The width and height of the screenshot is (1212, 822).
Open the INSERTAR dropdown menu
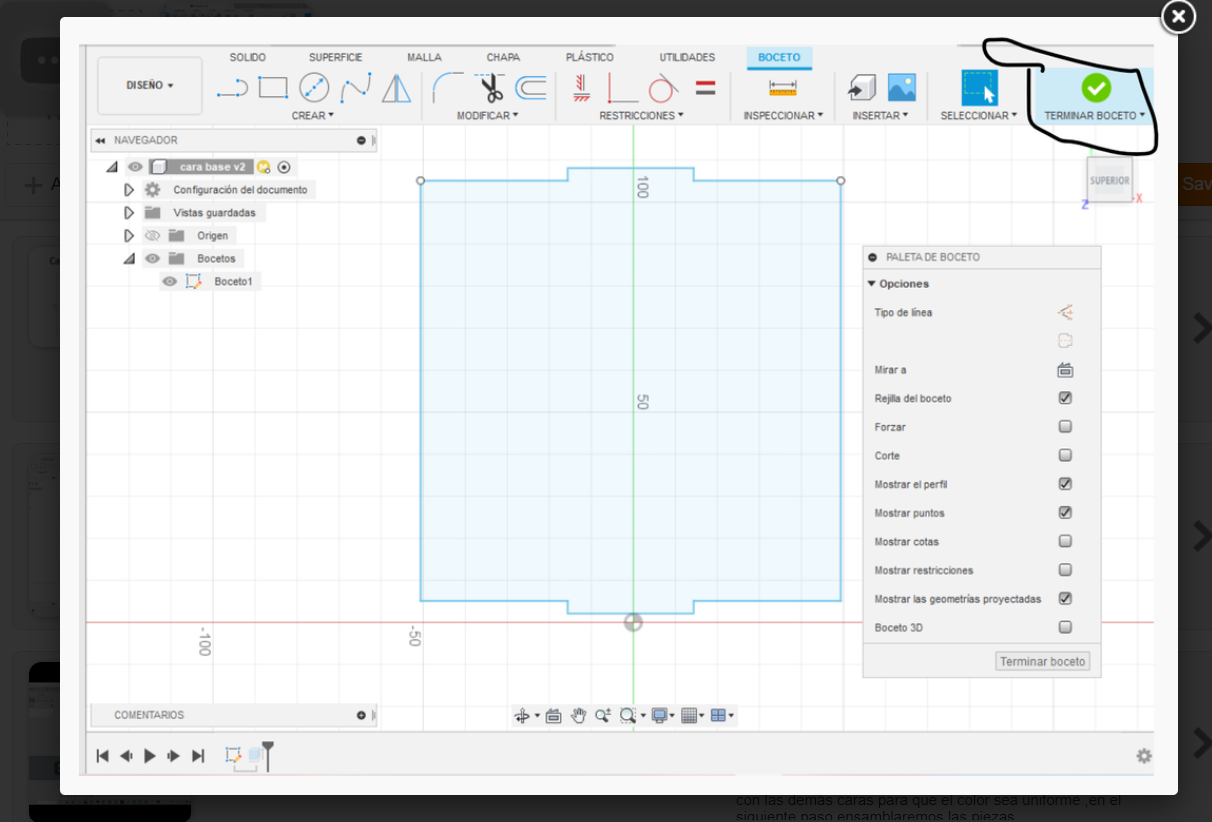880,116
